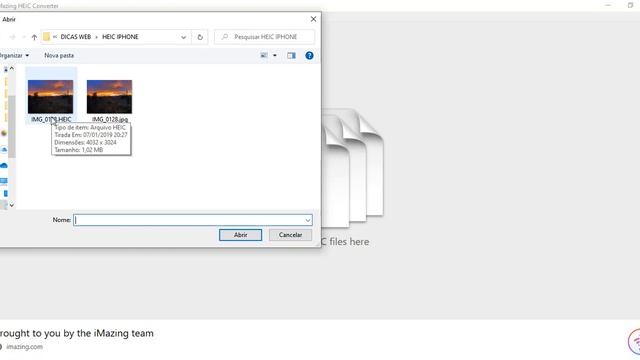The width and height of the screenshot is (640, 360).
Task: Open the imazing.com link
Action: tap(24, 347)
